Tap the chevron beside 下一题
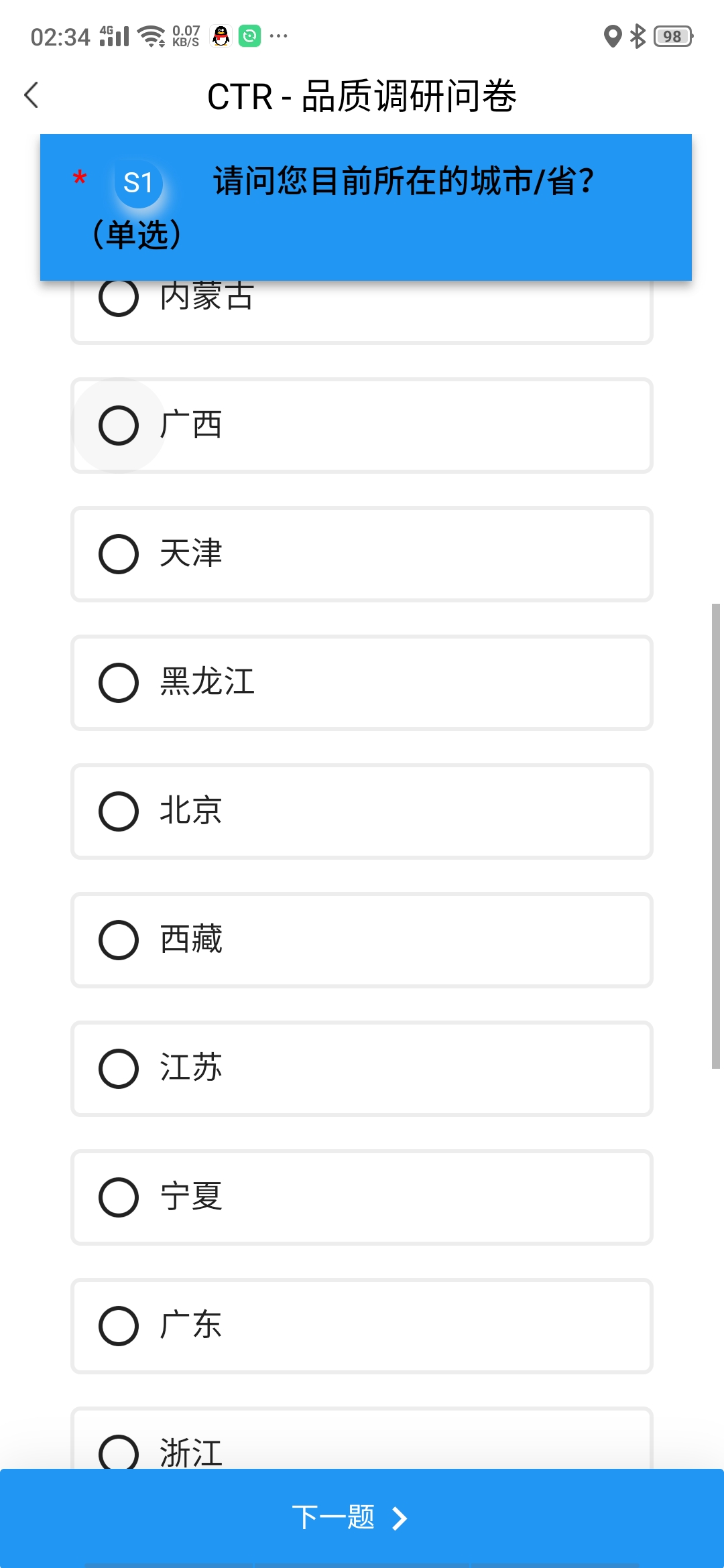 [x=400, y=1518]
